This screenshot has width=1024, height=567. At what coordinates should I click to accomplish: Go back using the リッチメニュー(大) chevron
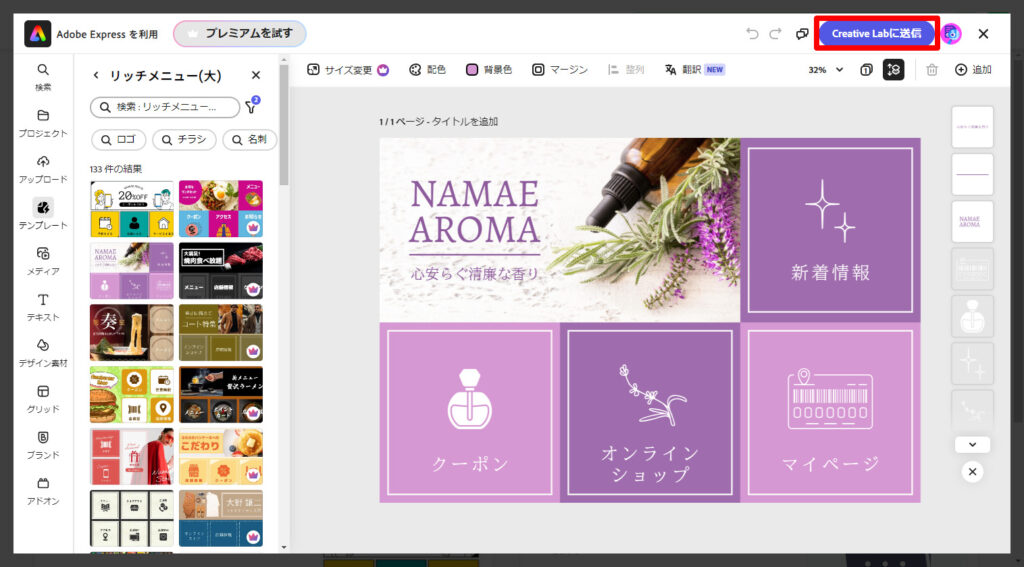[x=96, y=75]
